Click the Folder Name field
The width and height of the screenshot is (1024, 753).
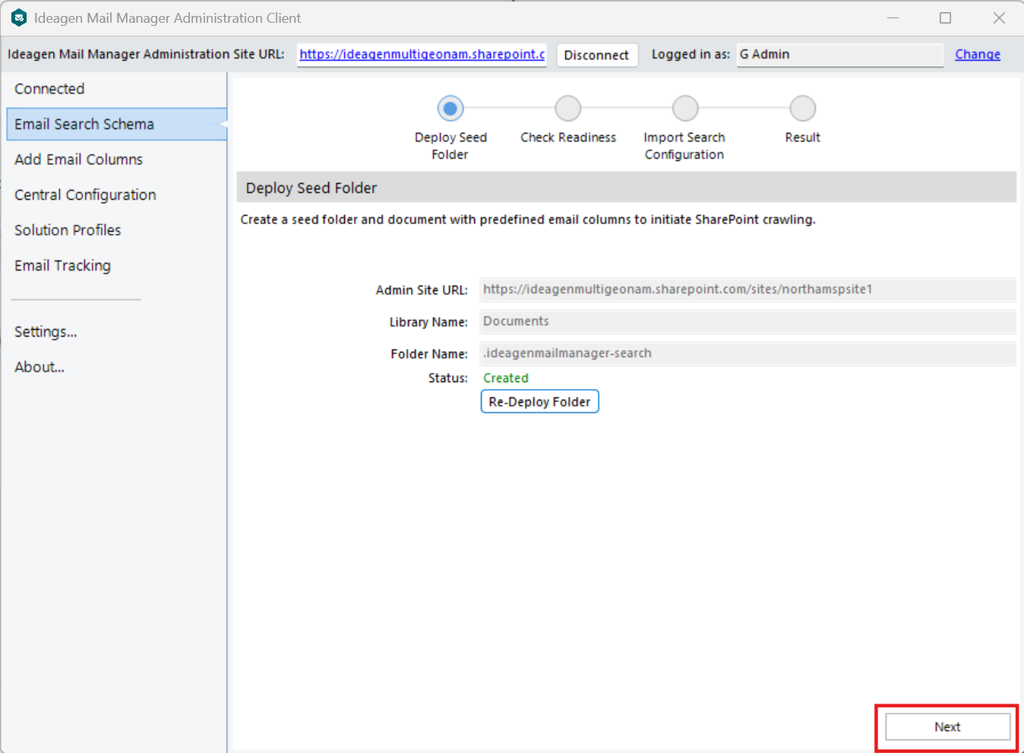click(x=747, y=353)
